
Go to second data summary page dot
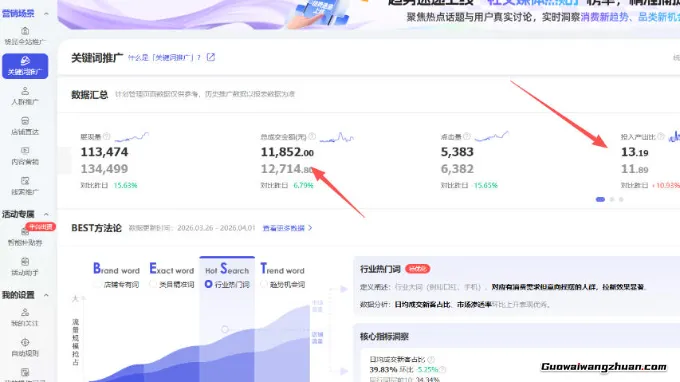pos(612,199)
